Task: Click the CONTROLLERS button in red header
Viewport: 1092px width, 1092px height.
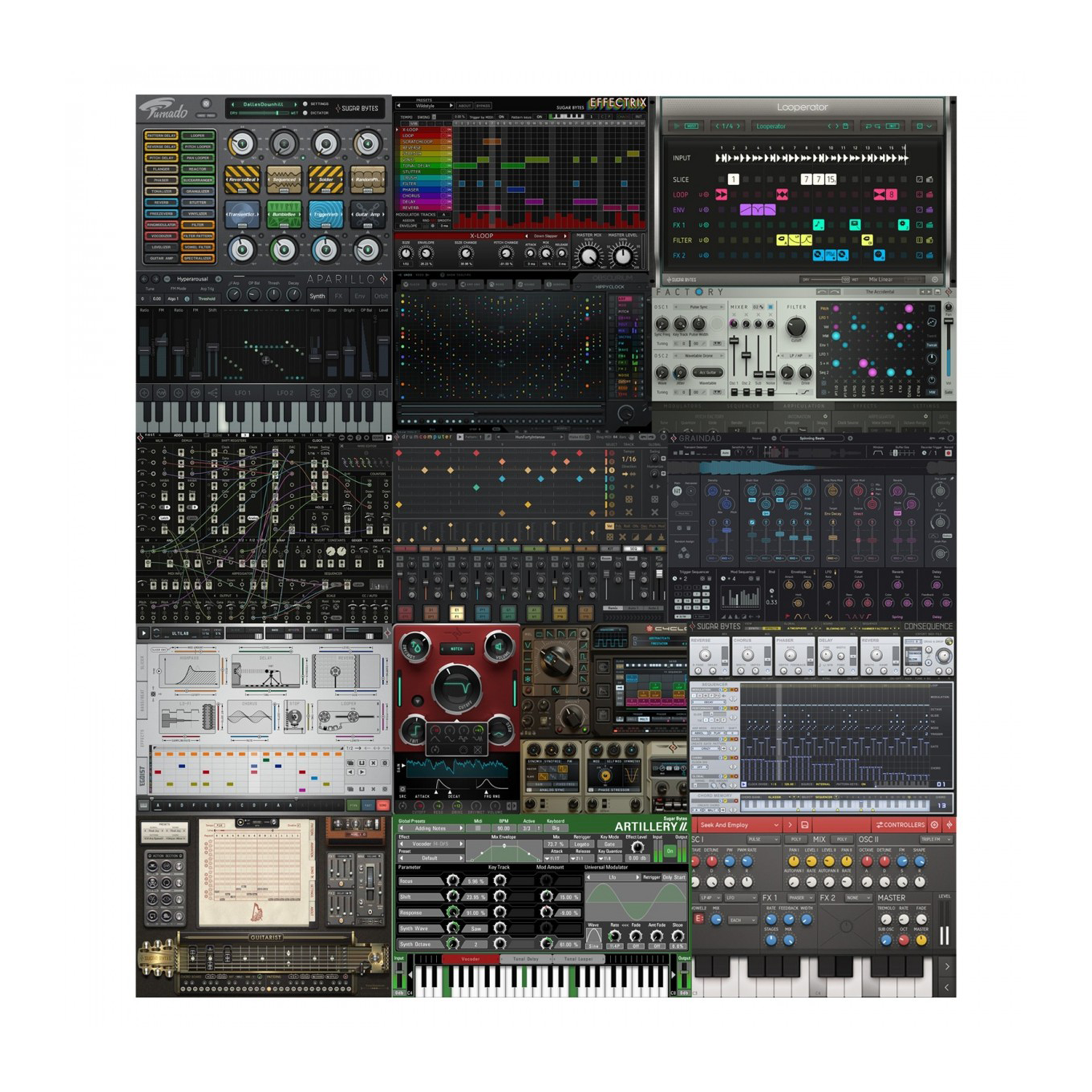Action: [x=900, y=825]
